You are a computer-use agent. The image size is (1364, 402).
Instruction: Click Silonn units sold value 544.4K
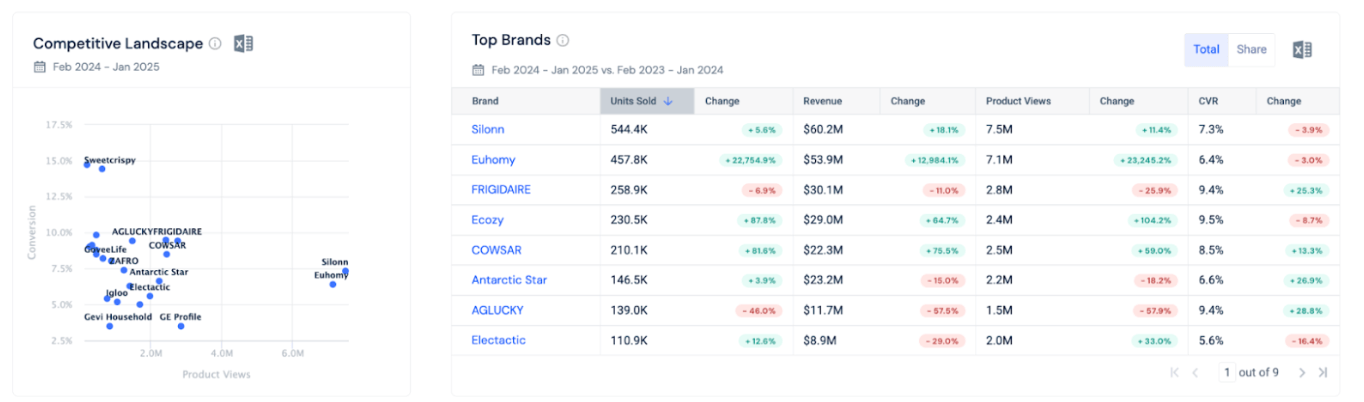[x=629, y=130]
